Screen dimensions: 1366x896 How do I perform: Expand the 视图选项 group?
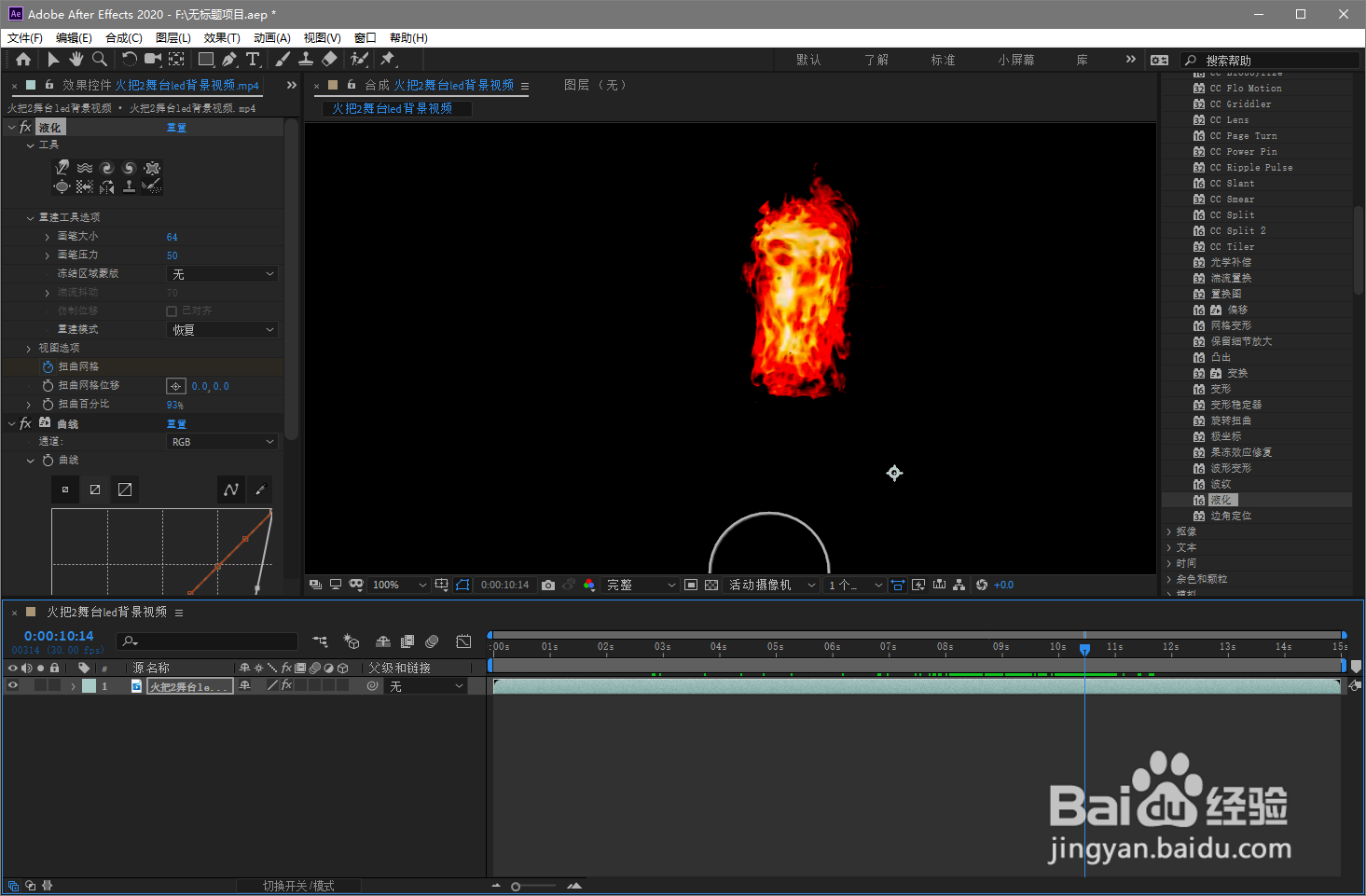[x=30, y=348]
